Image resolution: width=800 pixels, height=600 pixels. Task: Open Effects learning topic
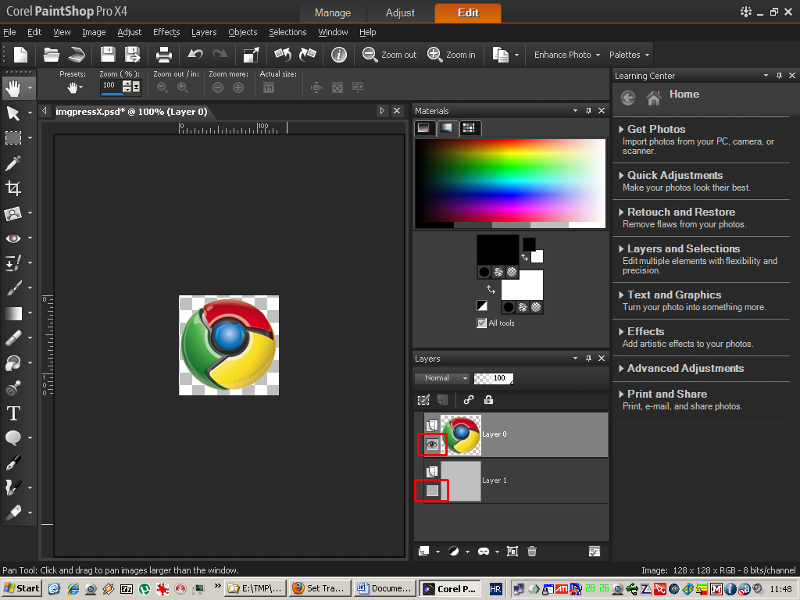(x=645, y=331)
